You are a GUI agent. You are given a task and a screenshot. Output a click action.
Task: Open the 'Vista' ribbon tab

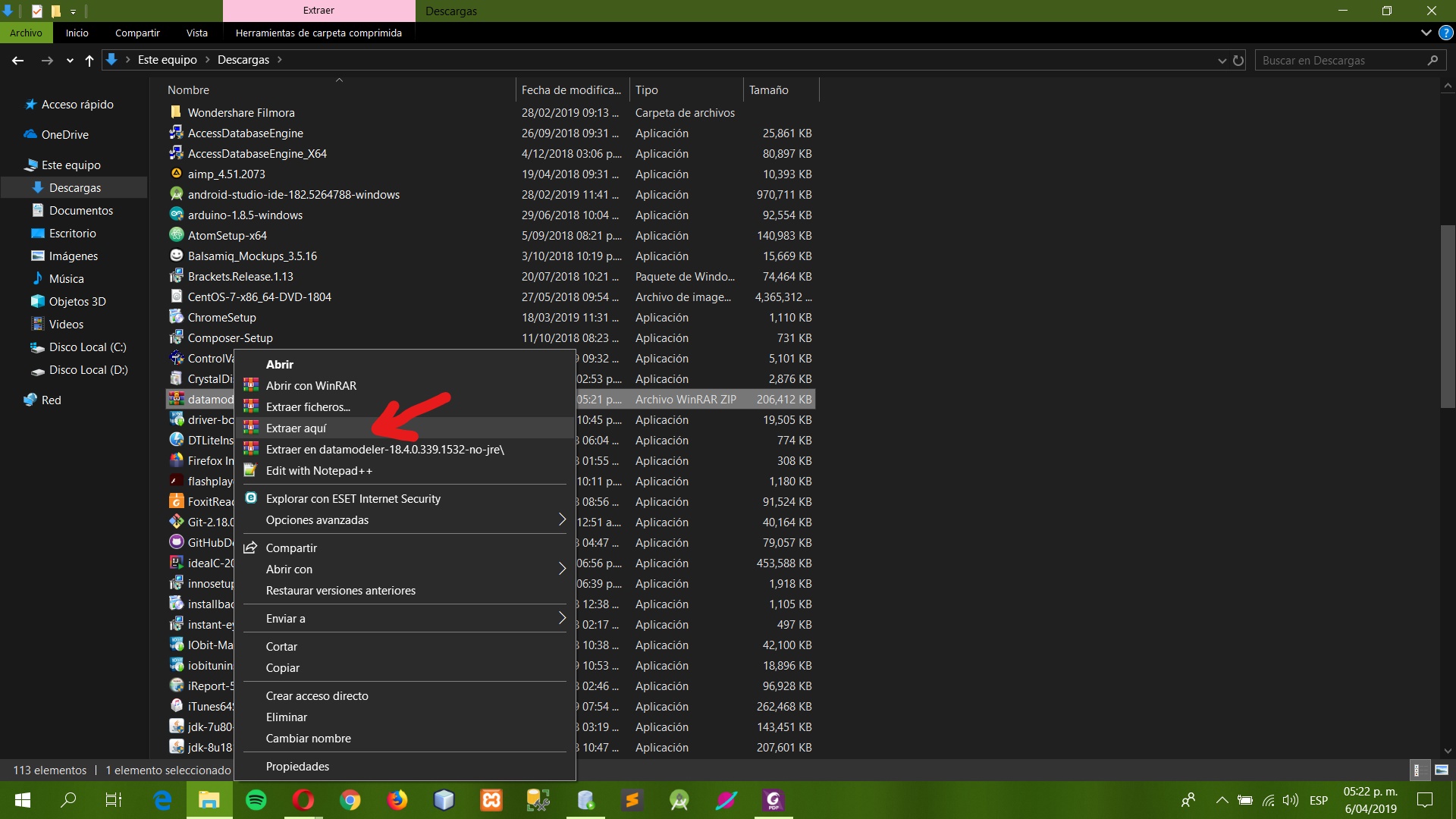coord(197,33)
